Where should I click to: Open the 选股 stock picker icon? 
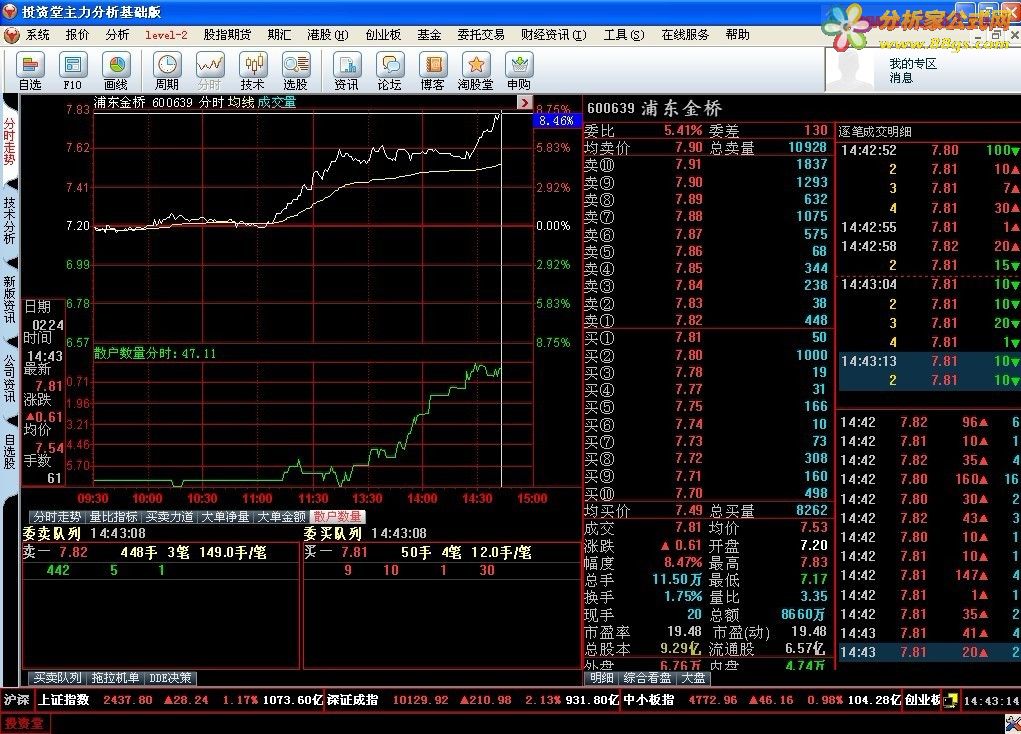point(296,72)
